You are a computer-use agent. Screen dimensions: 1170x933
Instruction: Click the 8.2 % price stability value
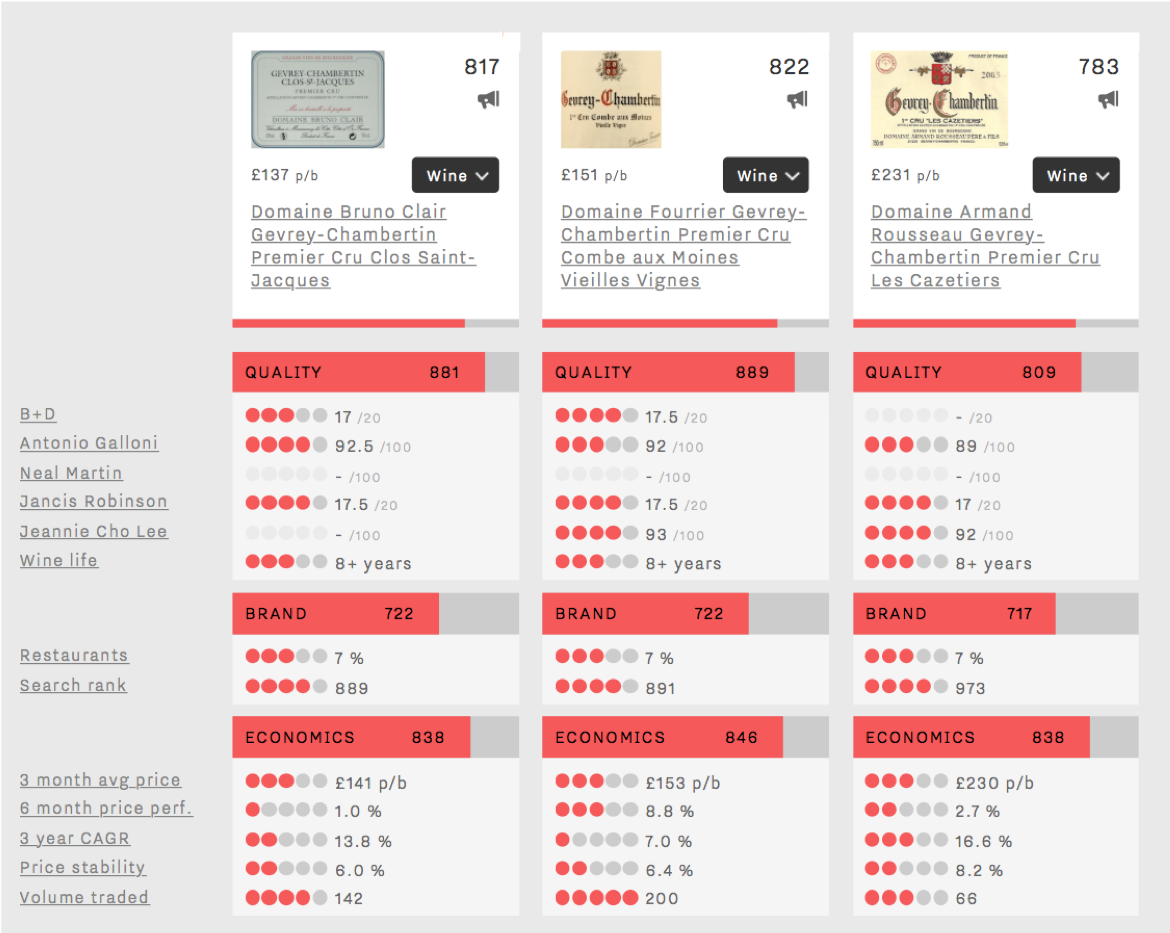[x=979, y=870]
